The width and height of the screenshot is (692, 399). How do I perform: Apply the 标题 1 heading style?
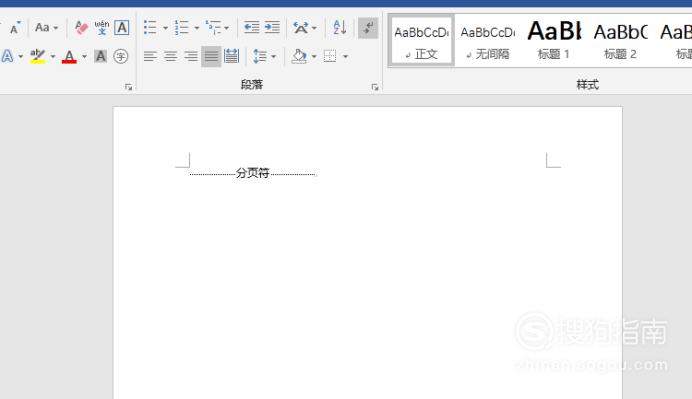point(554,41)
